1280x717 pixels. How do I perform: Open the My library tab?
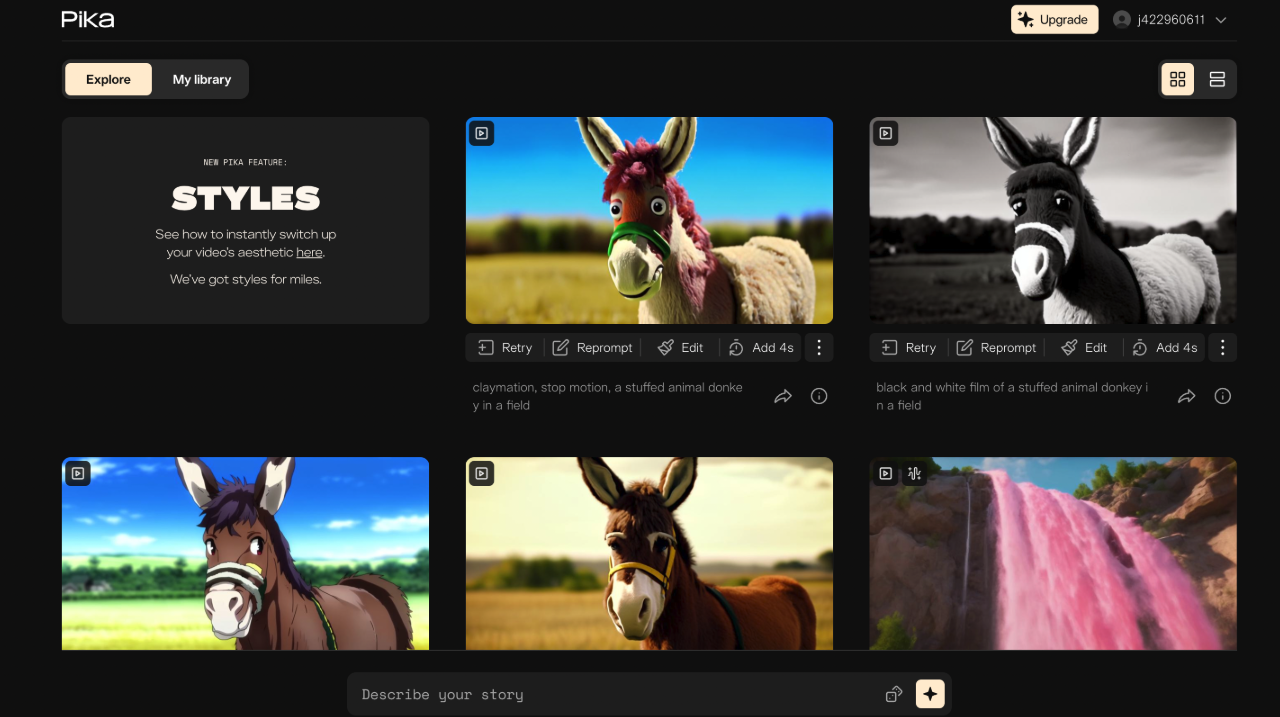(x=201, y=79)
